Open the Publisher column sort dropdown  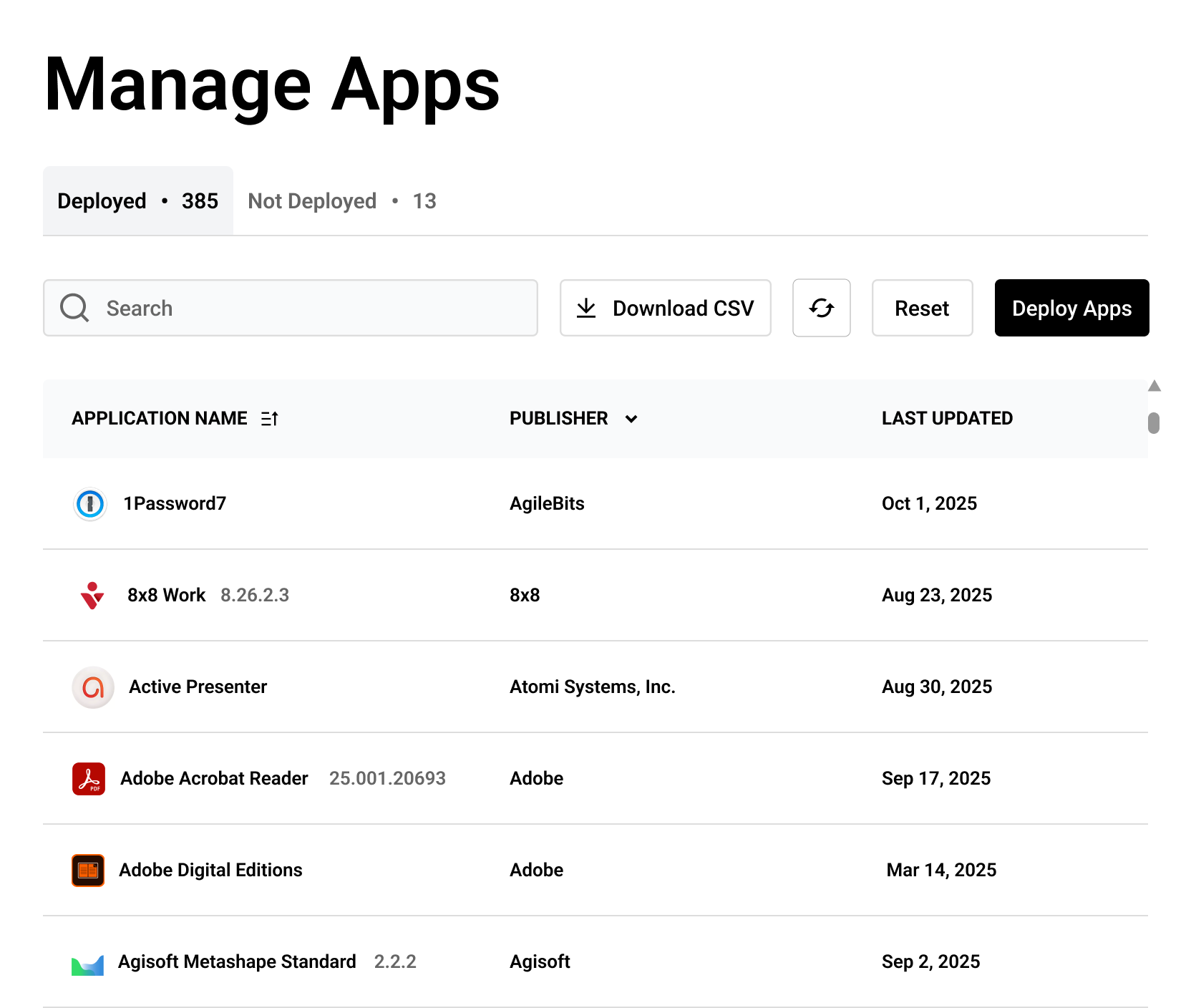tap(631, 419)
